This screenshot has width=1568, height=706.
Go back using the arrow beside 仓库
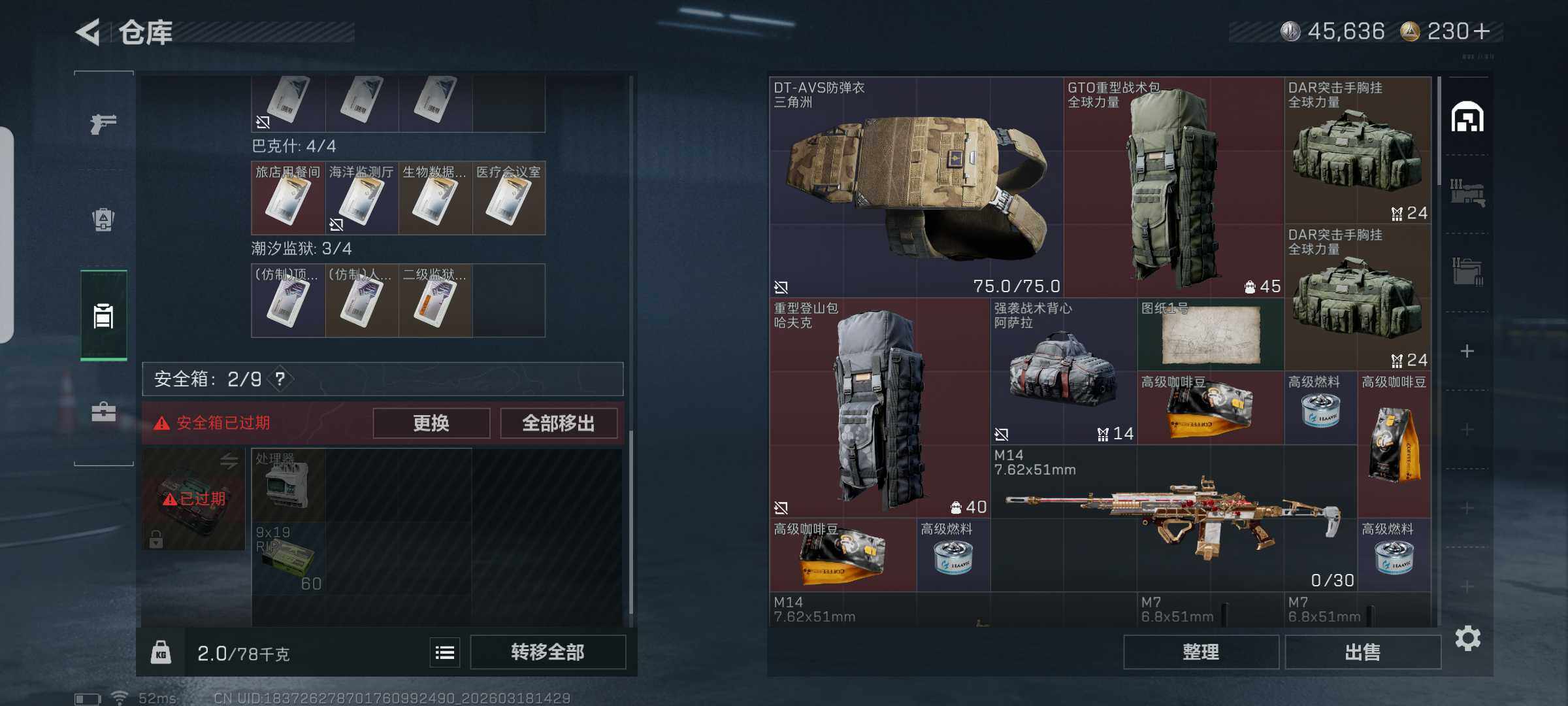coord(88,32)
